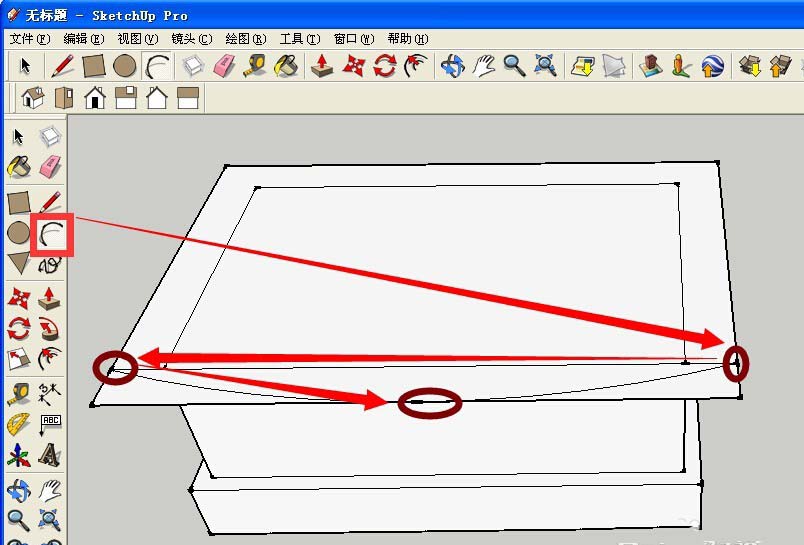Select the Pan hand tool in Getting Started toolbar
This screenshot has height=545, width=804.
point(483,66)
